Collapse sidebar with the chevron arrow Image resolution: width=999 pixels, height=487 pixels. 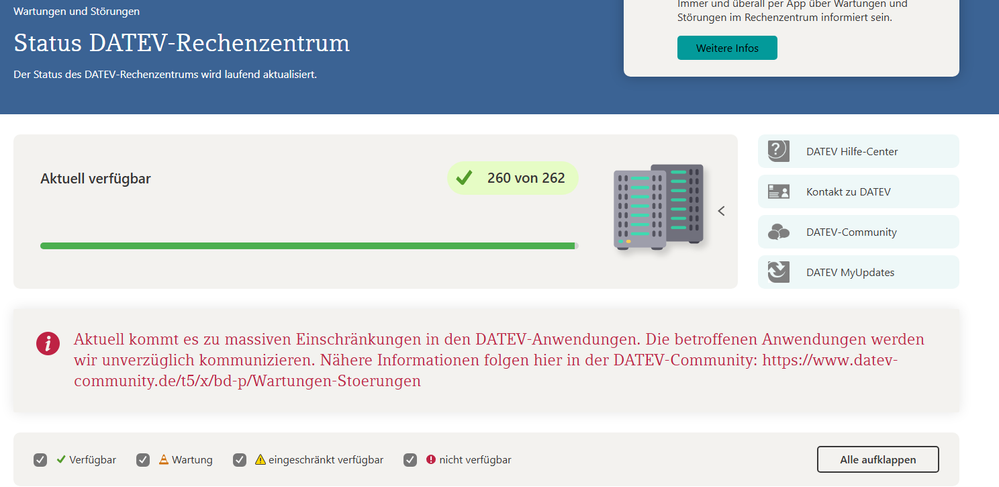[x=721, y=211]
